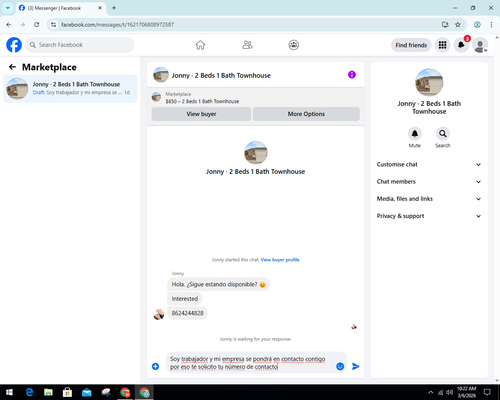Open Internet Explorer from the taskbar
500x400 pixels.
pyautogui.click(x=29, y=392)
